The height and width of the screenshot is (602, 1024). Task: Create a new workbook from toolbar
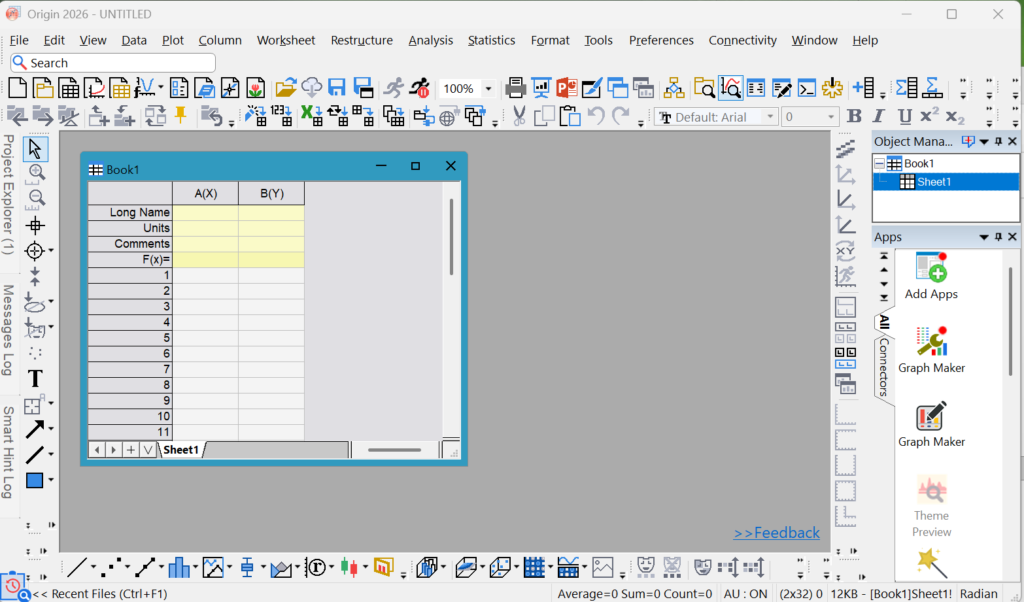[69, 87]
